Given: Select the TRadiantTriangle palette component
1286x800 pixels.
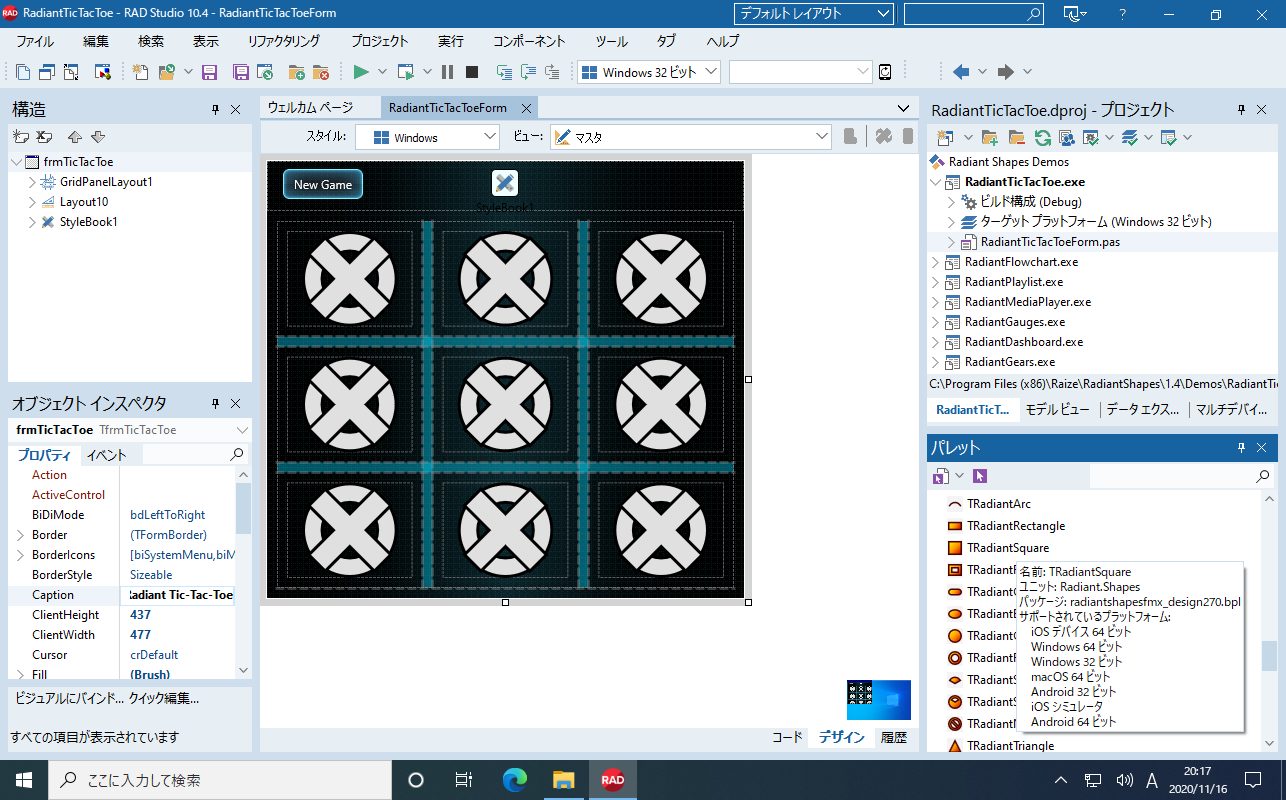Looking at the screenshot, I should coord(1000,746).
